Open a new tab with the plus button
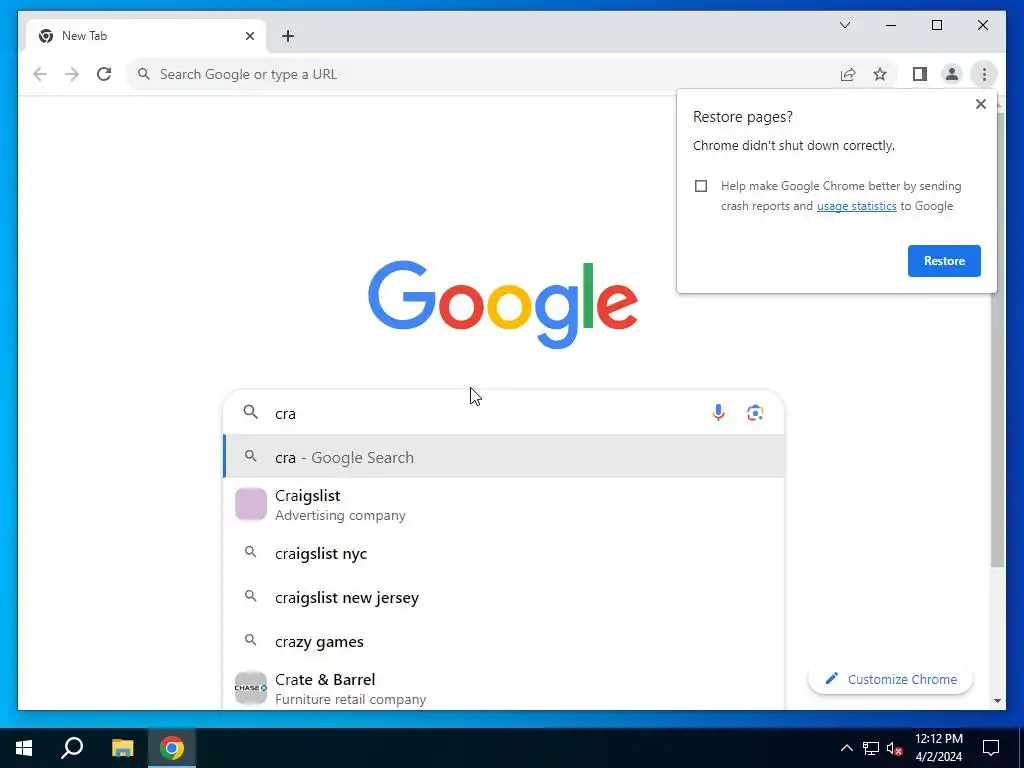The image size is (1024, 768). point(287,36)
